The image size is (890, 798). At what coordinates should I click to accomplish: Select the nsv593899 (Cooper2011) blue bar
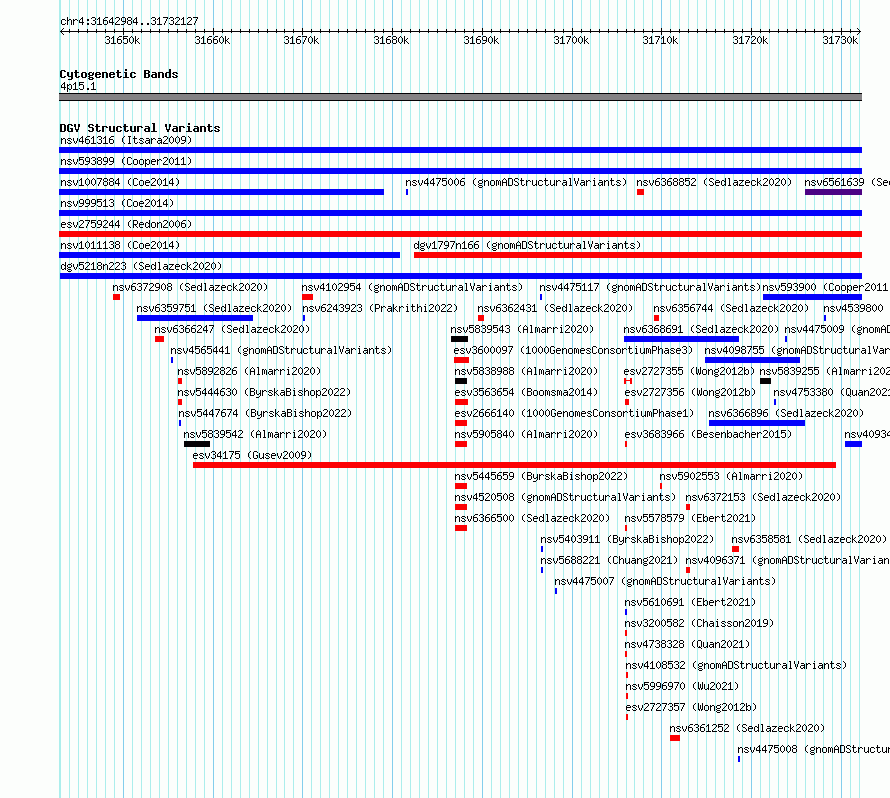tap(460, 171)
